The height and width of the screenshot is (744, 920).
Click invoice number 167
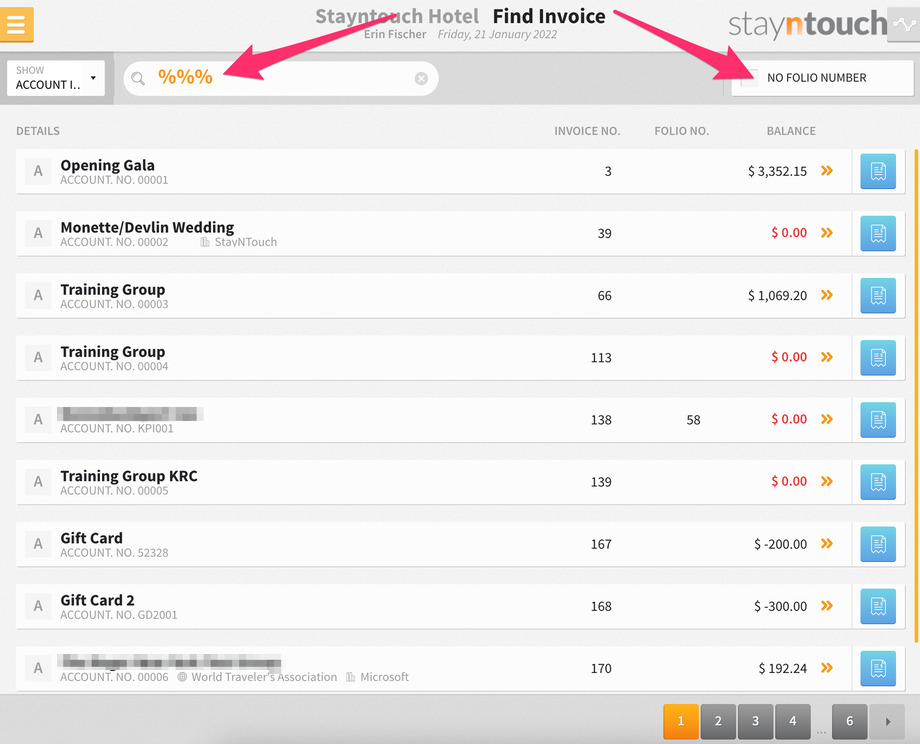601,545
